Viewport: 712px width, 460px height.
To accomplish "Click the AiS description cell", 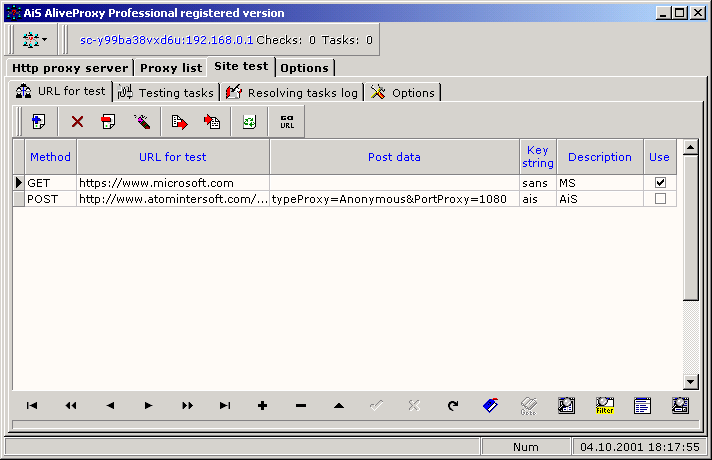I will coord(600,198).
